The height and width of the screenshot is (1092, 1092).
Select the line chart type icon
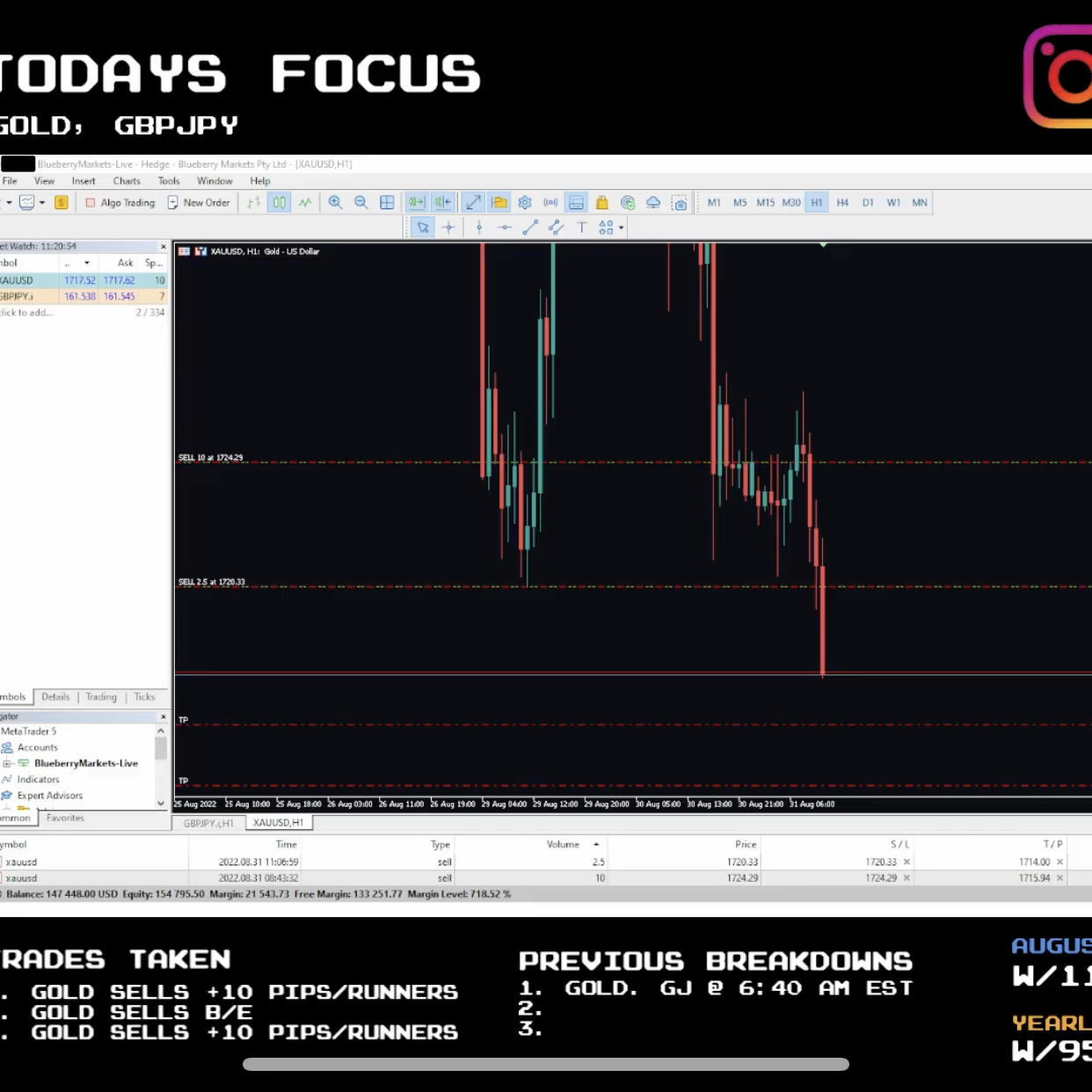pyautogui.click(x=305, y=202)
